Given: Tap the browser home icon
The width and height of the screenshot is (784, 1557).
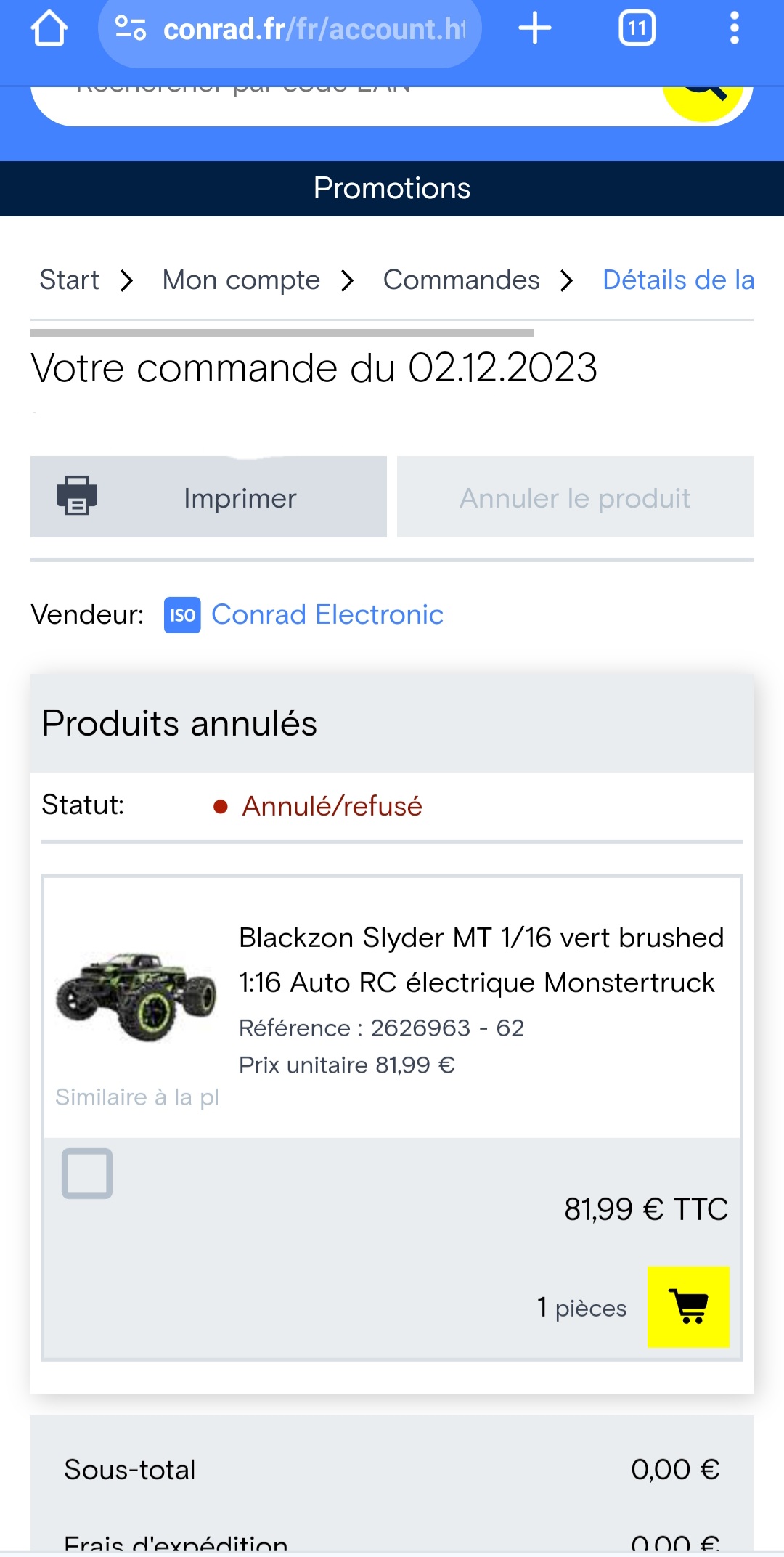Looking at the screenshot, I should 49,29.
